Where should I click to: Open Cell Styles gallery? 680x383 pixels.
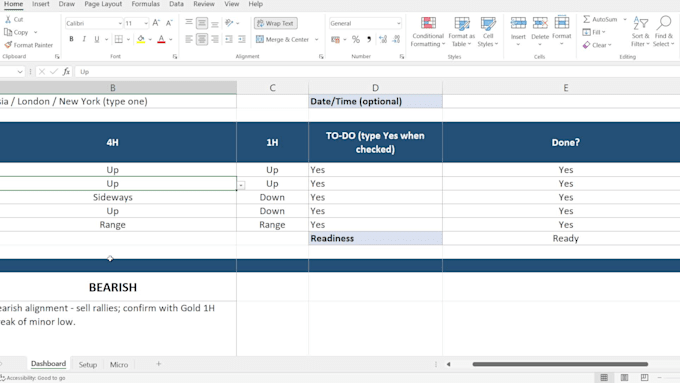coord(488,32)
